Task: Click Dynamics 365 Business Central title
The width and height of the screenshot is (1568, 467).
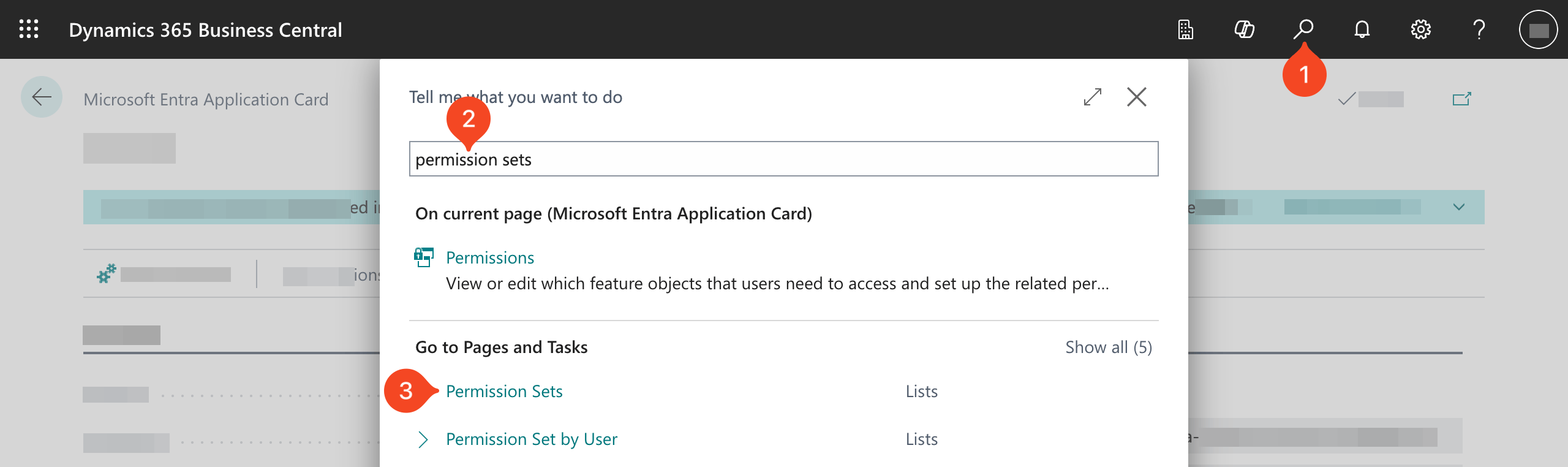Action: 205,29
